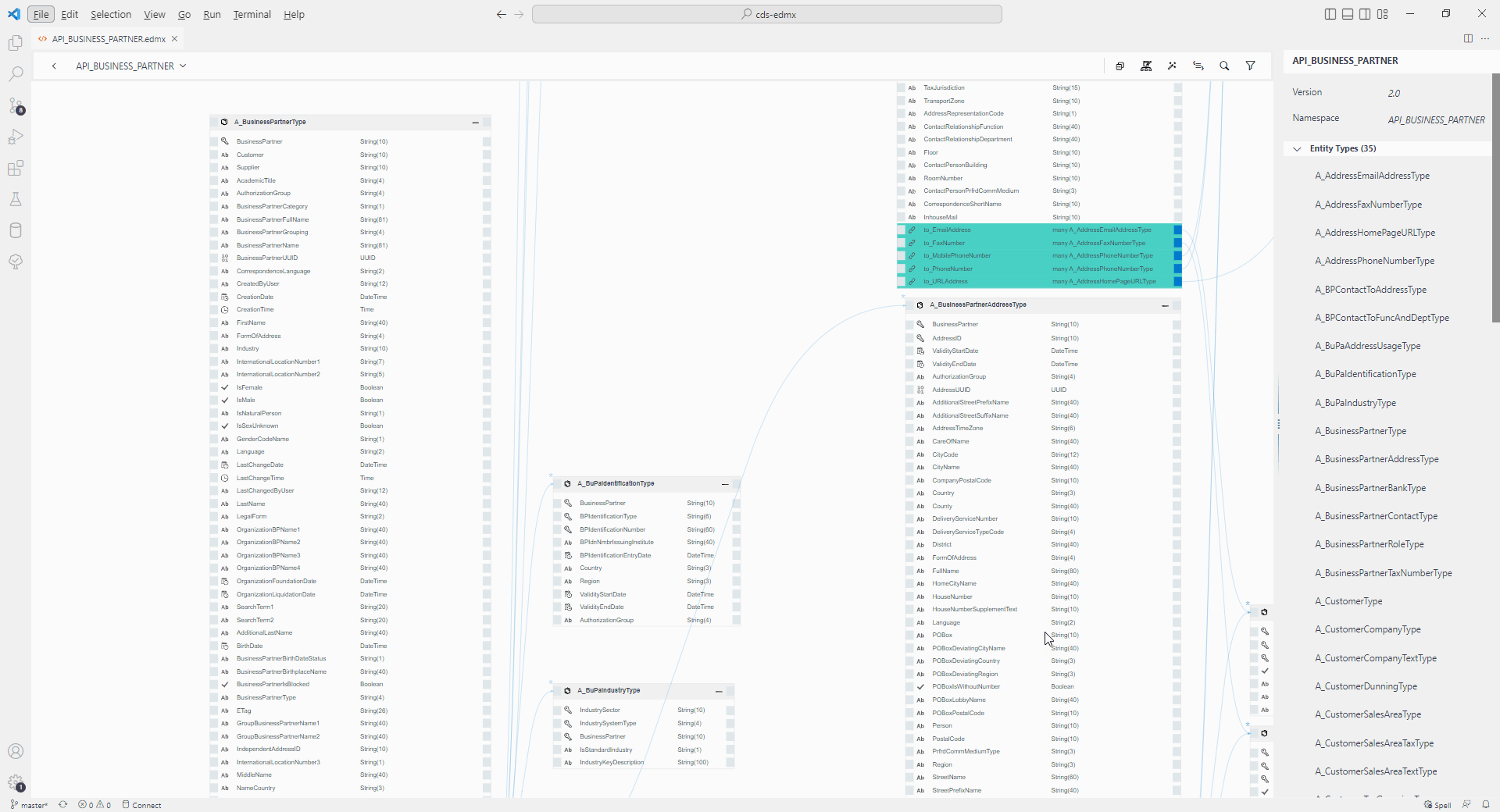Open Run and Debug view

click(x=16, y=137)
